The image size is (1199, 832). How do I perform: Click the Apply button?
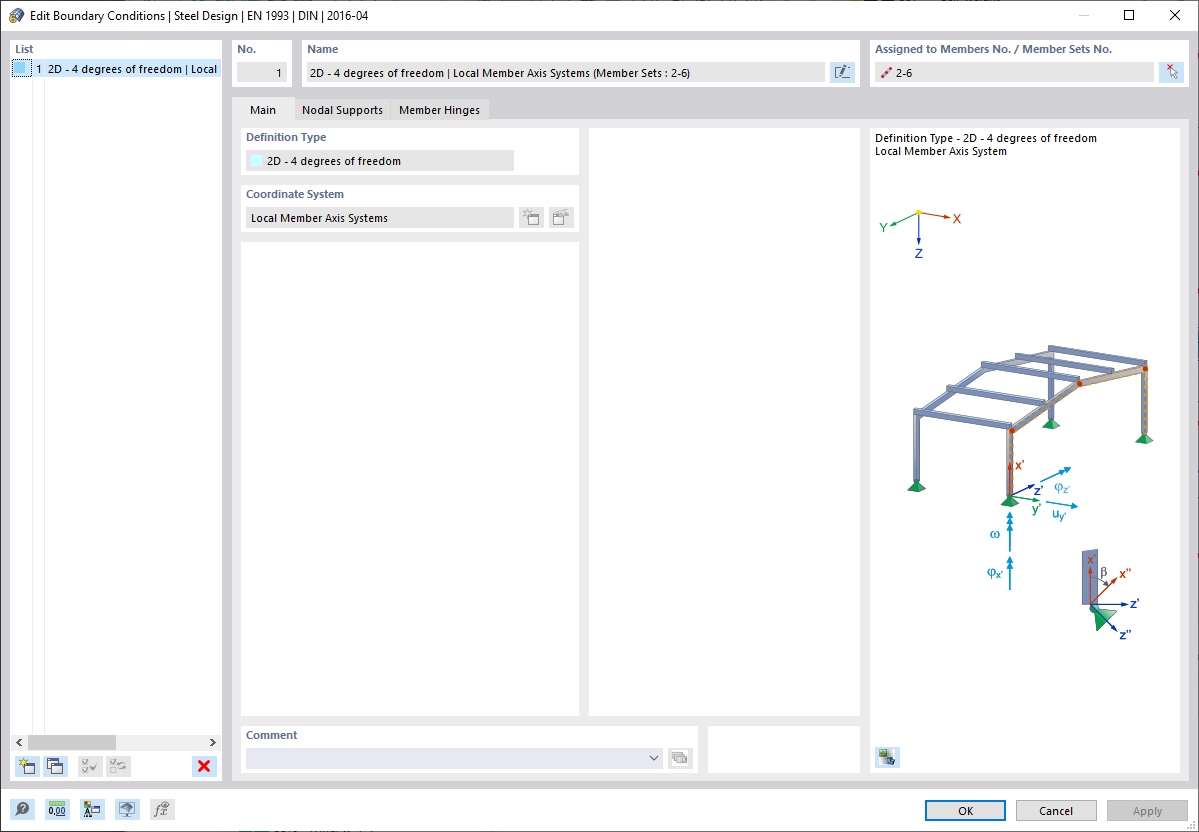(1147, 811)
